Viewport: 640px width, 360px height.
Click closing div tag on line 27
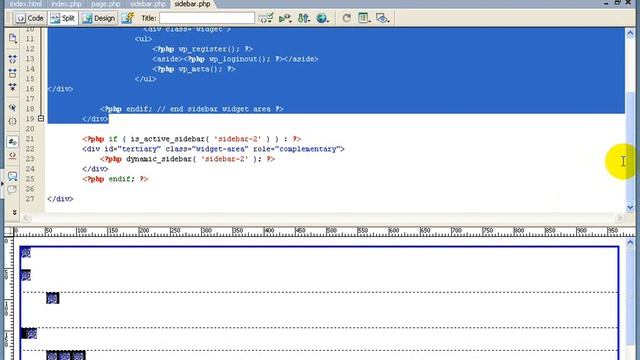[60, 199]
